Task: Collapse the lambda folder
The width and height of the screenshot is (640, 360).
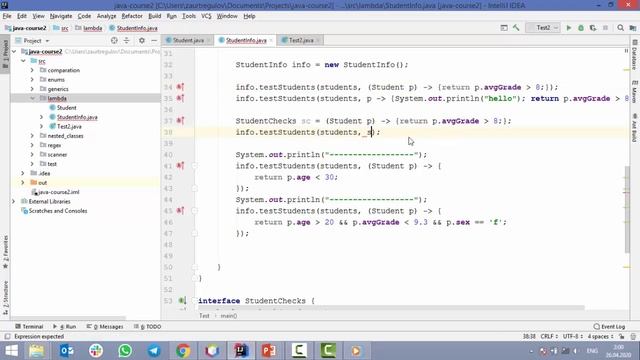Action: pos(32,98)
